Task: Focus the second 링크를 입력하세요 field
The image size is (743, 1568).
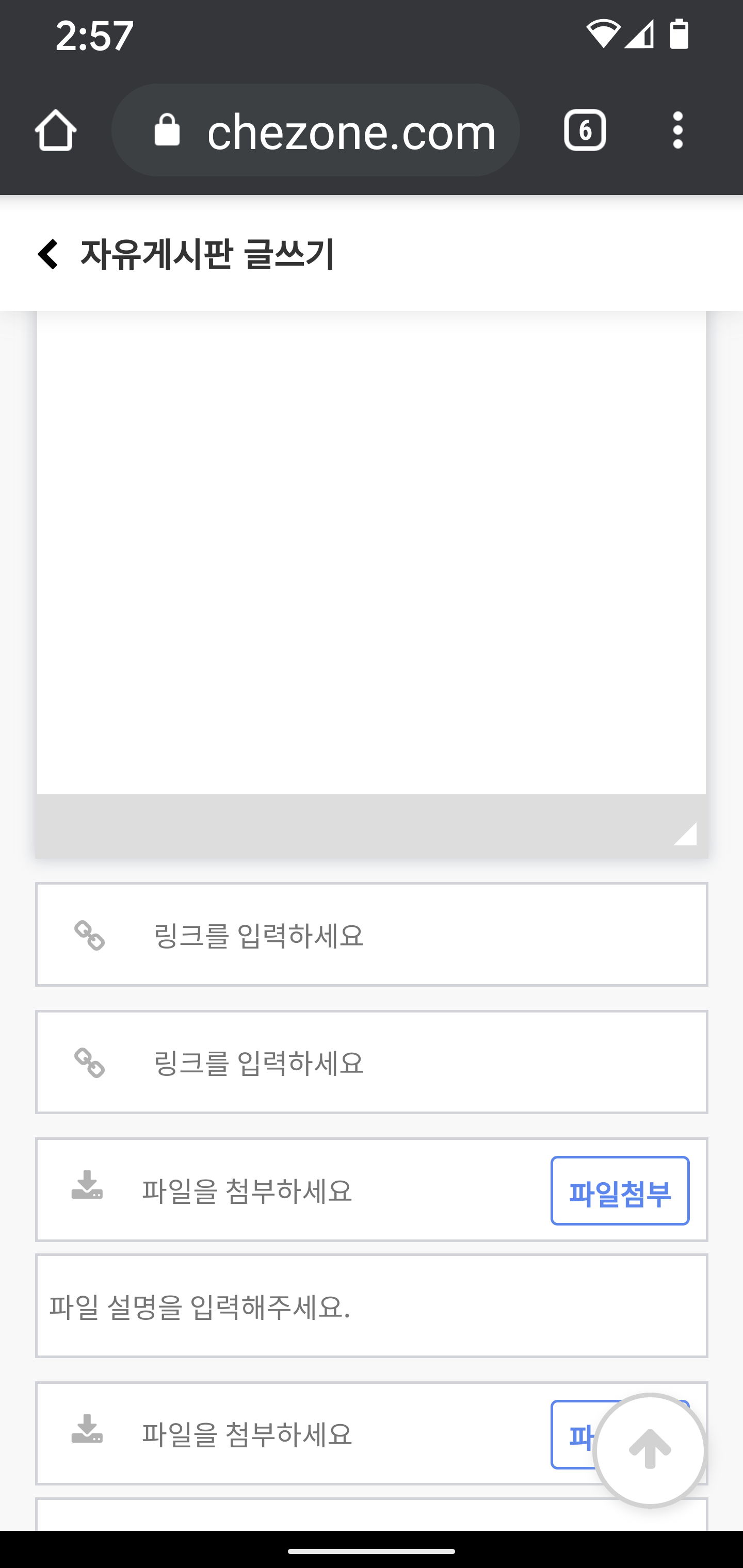Action: coord(372,1062)
